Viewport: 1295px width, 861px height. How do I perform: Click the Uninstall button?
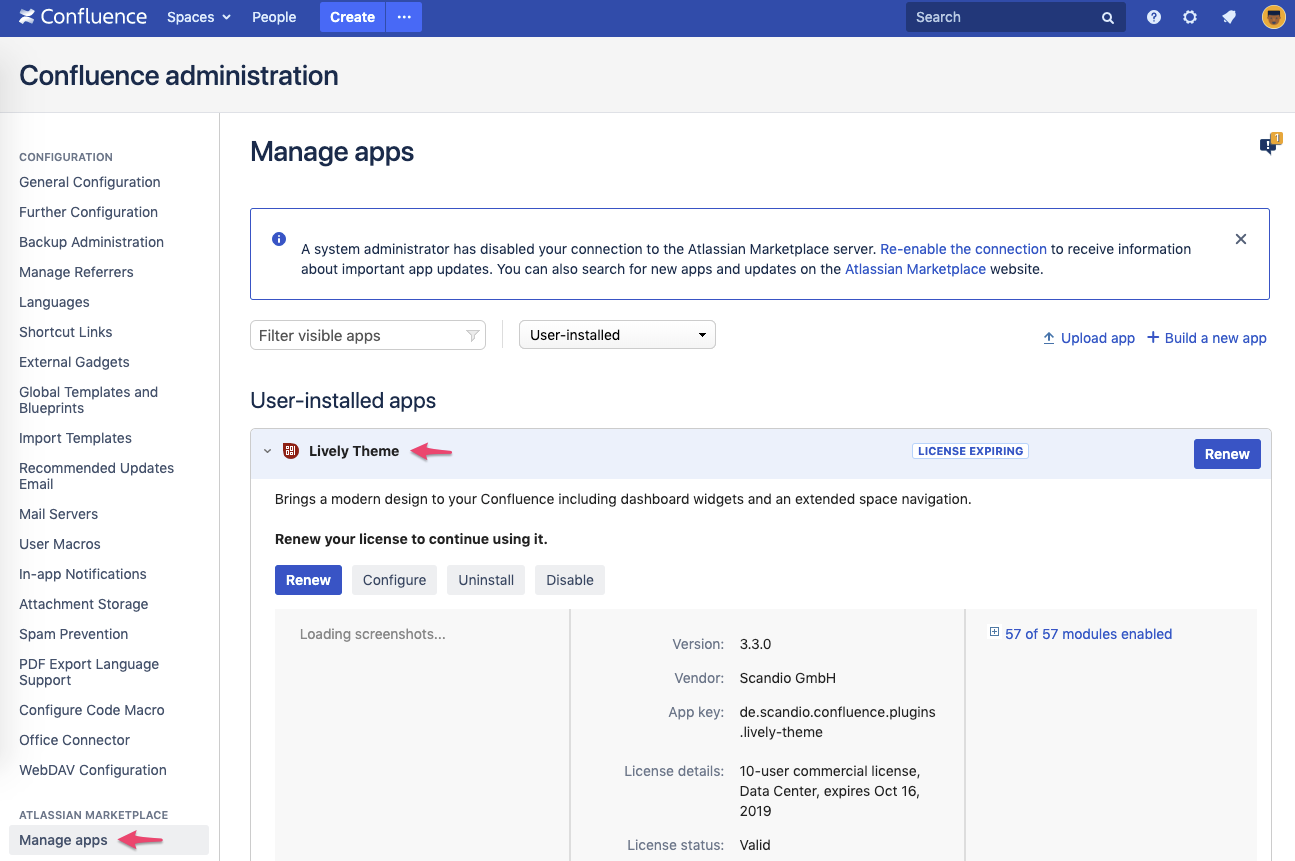(x=486, y=580)
